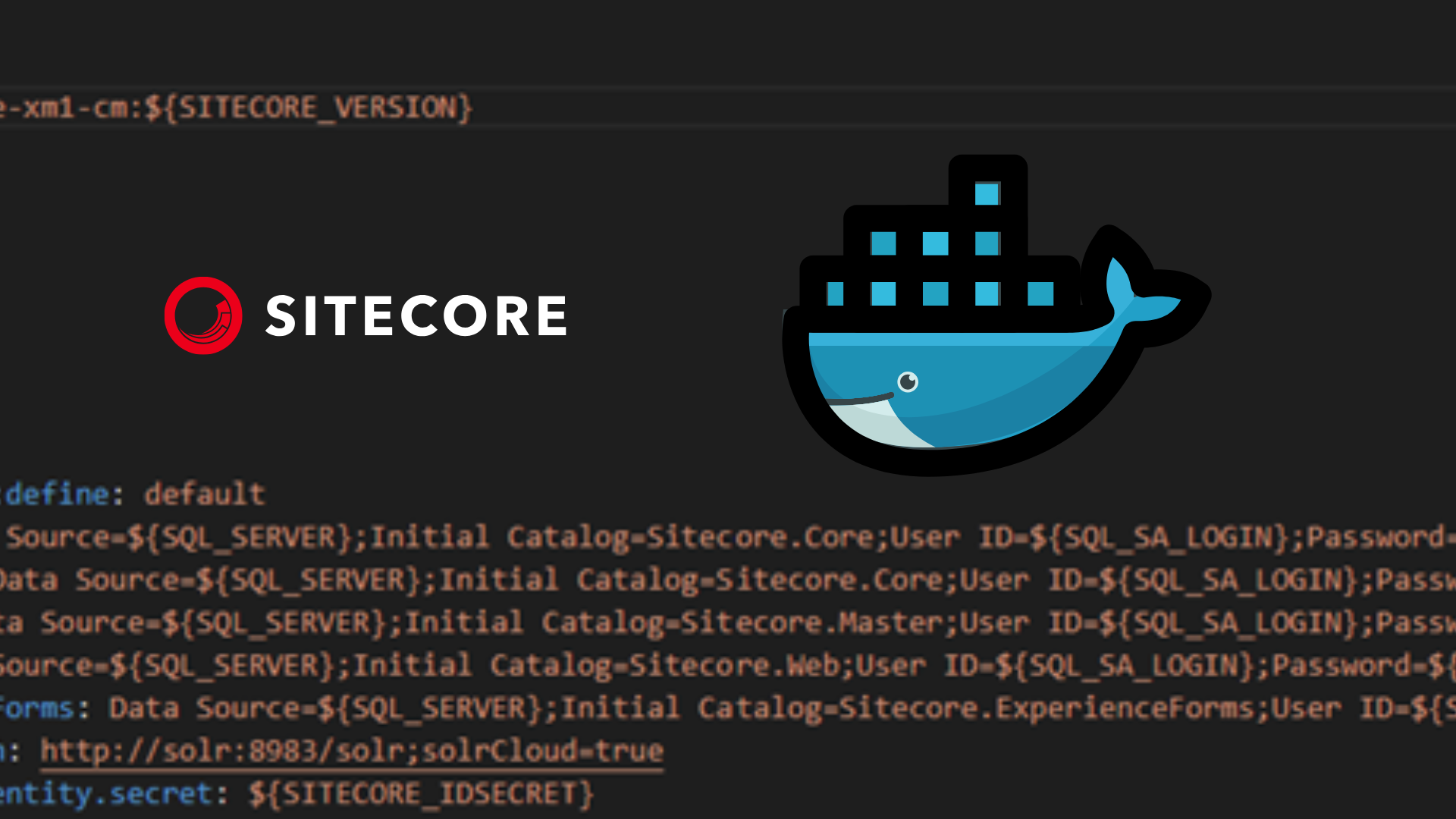Viewport: 1456px width, 819px height.
Task: Click the middle container in whale's second row
Action: 935,244
